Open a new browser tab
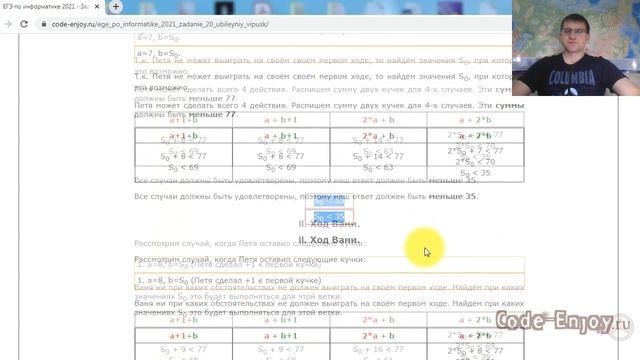This screenshot has width=640, height=360. [116, 7]
